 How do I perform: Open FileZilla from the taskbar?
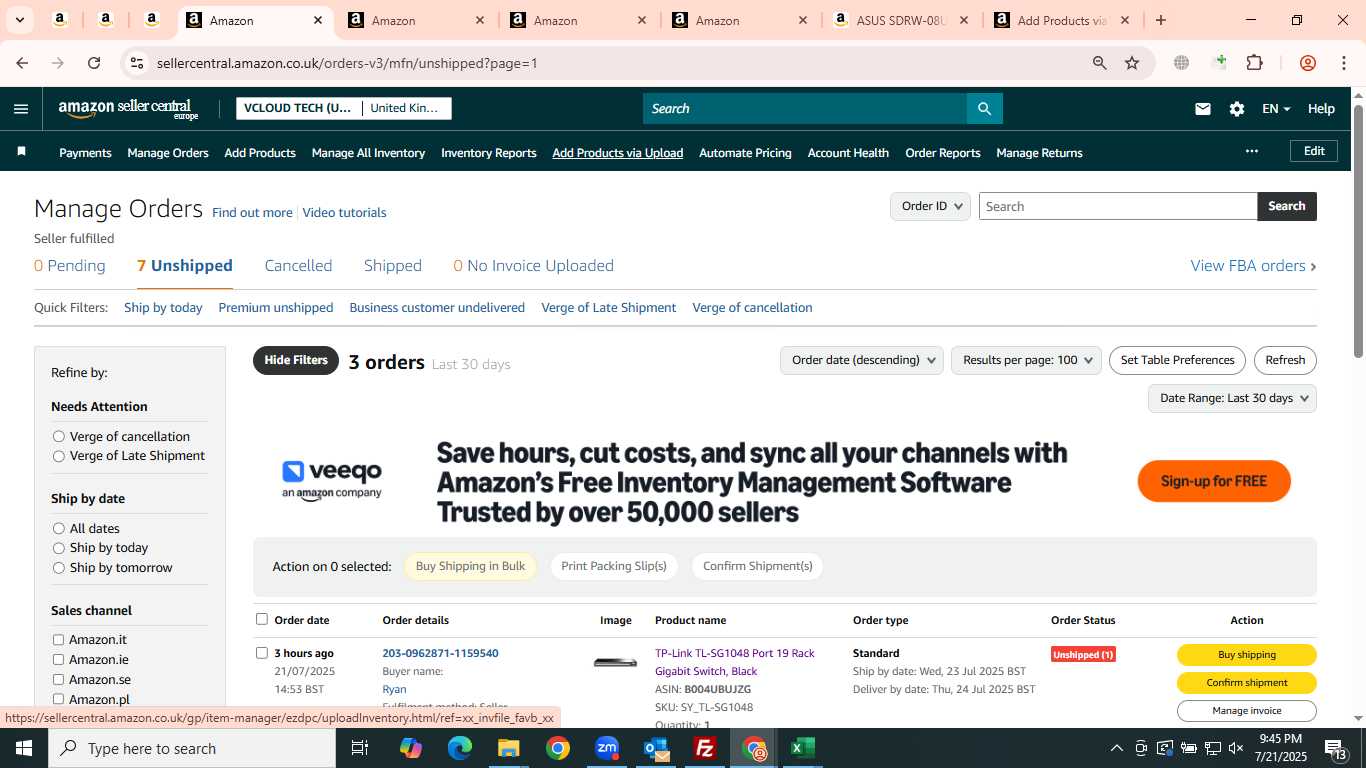click(705, 748)
